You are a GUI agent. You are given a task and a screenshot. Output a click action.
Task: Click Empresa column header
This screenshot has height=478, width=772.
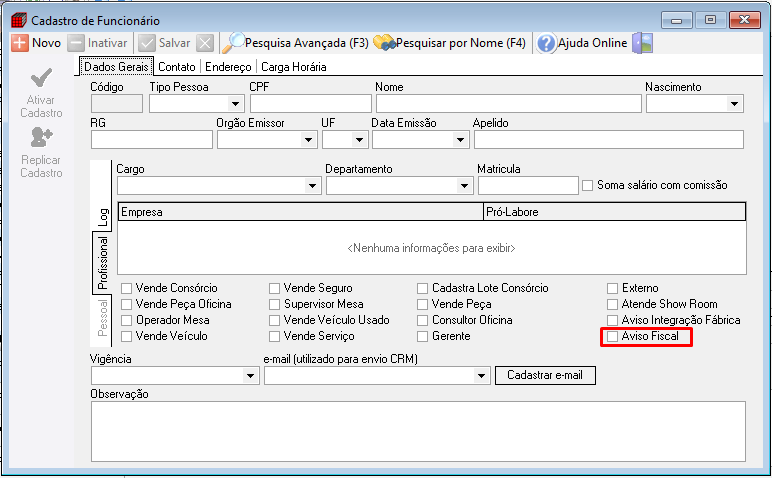pos(301,212)
